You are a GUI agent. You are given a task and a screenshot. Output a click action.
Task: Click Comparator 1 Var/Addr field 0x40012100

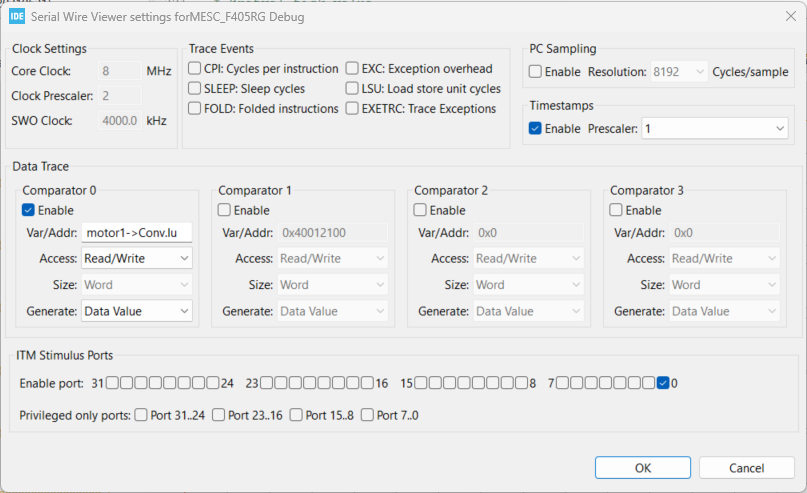pos(332,232)
